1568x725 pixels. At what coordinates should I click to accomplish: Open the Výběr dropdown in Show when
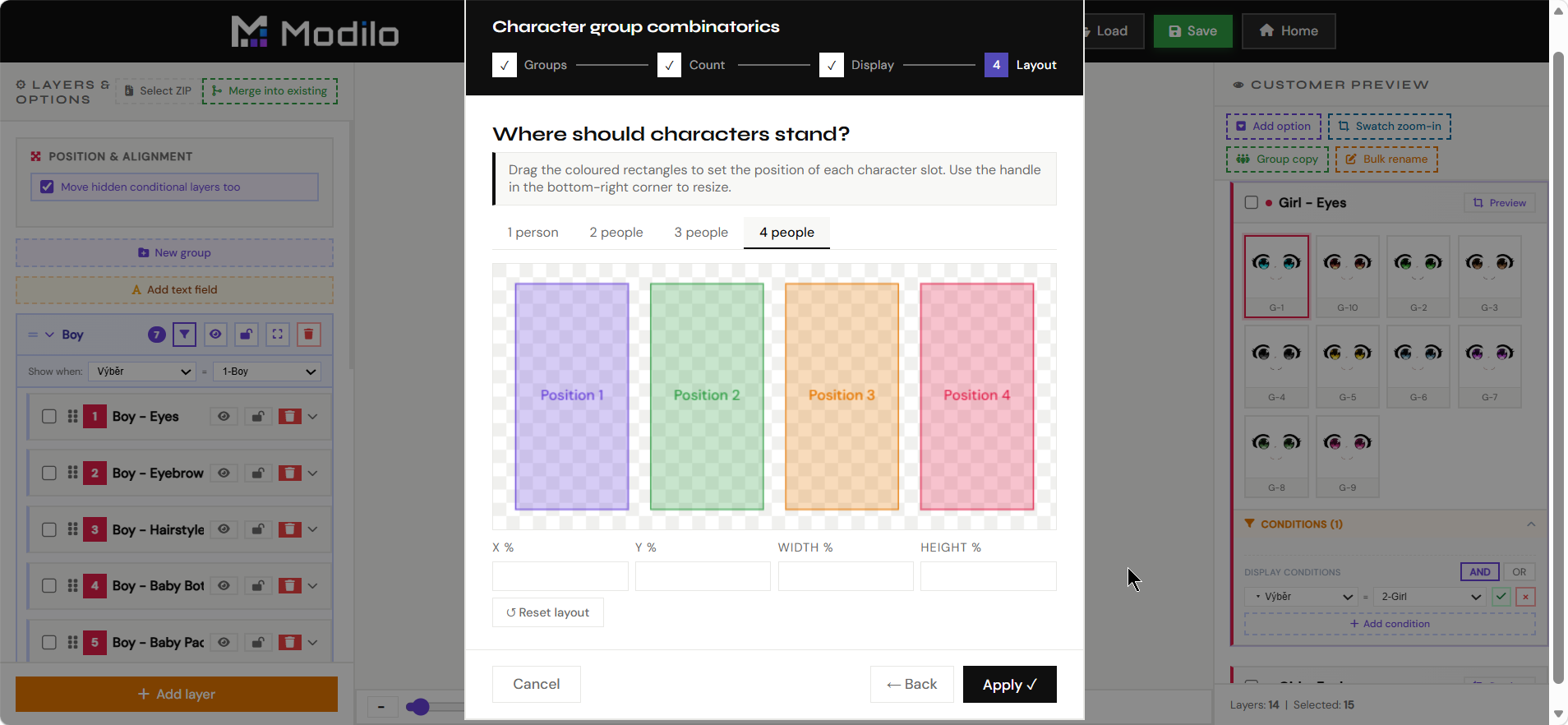click(x=142, y=372)
